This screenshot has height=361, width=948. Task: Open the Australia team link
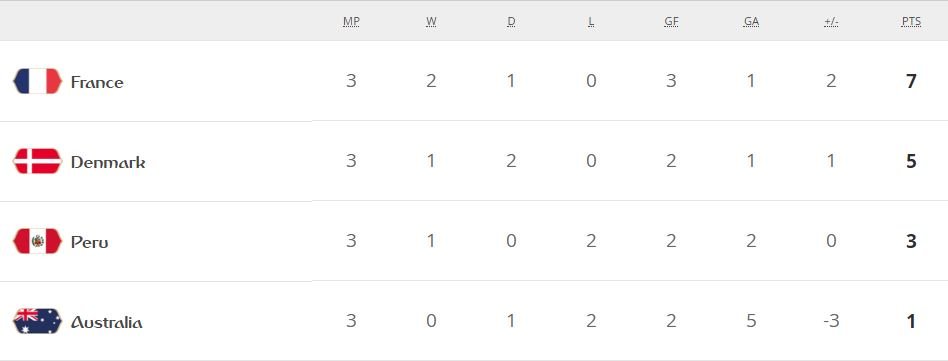106,322
